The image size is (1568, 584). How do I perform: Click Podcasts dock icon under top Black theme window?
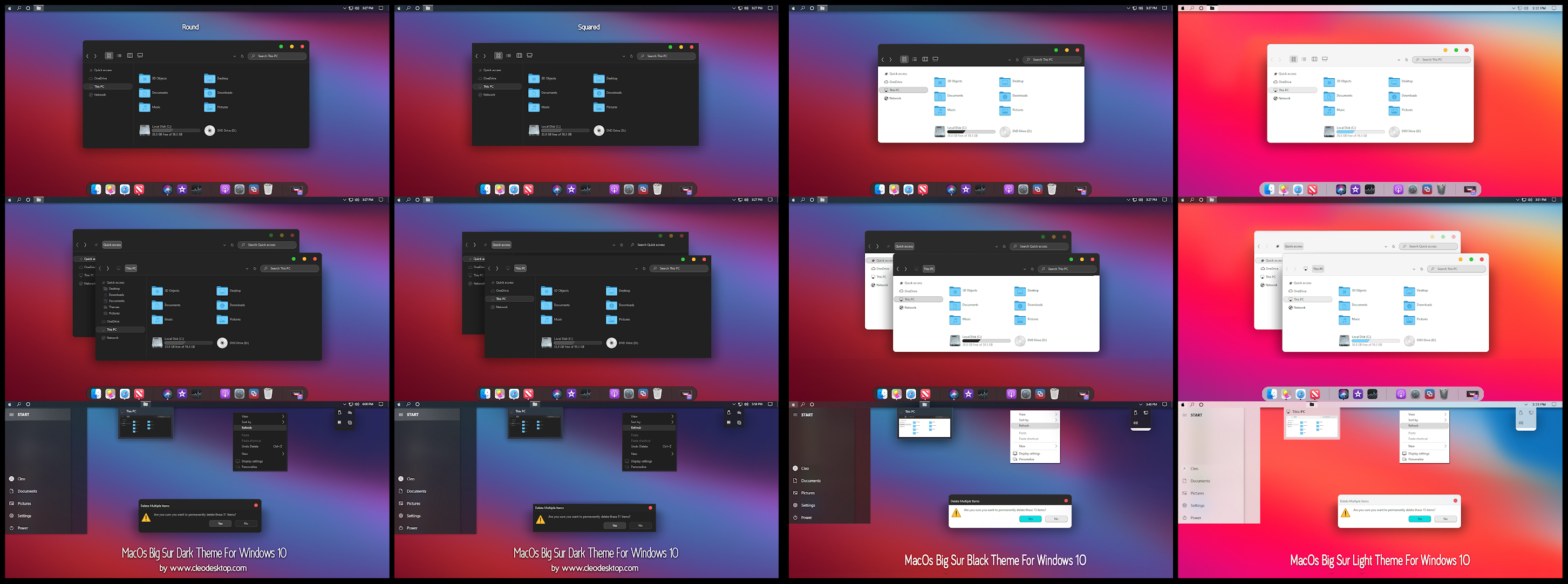[x=1008, y=189]
